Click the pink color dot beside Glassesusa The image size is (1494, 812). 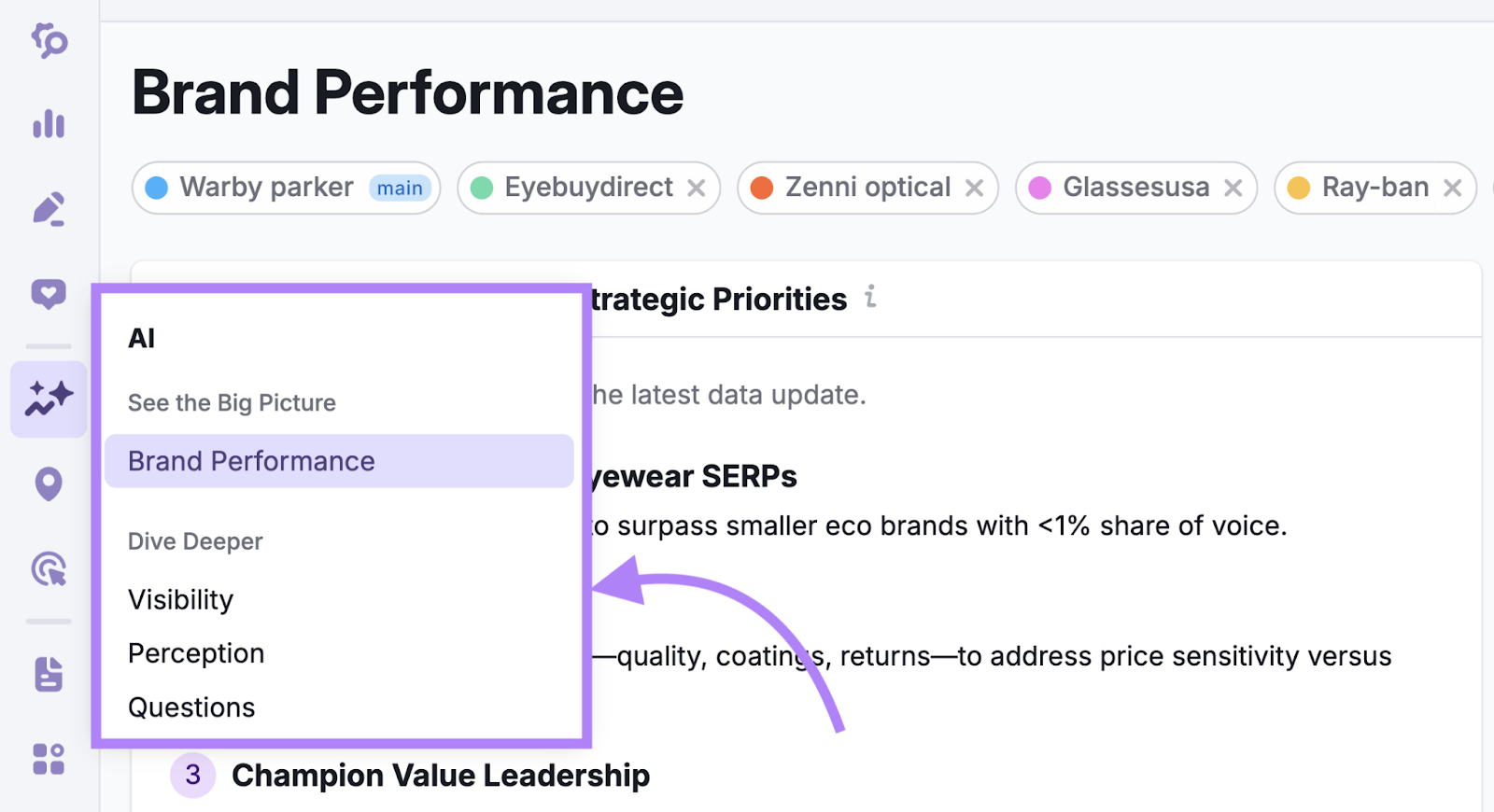pos(1040,188)
